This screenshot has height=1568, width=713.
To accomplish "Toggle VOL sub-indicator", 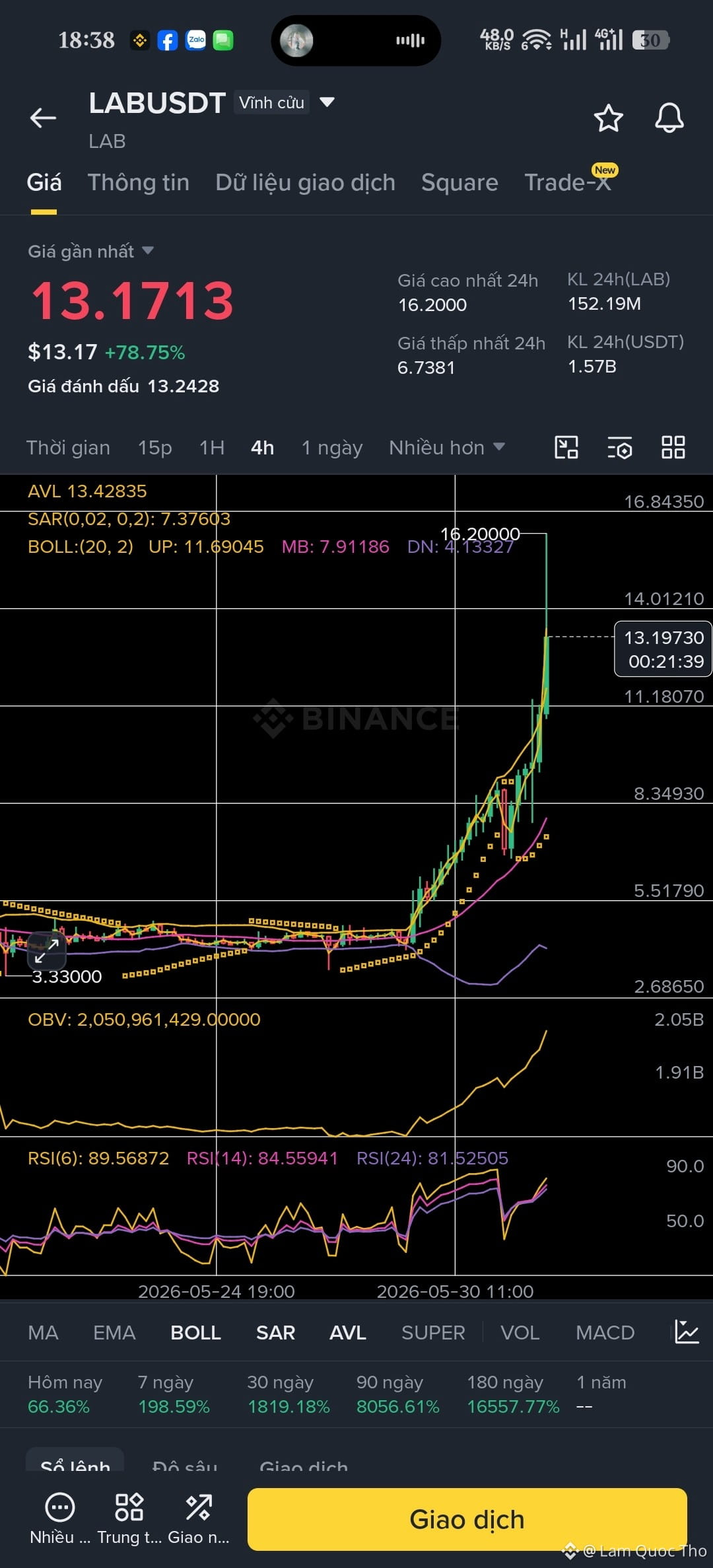I will pyautogui.click(x=520, y=1332).
